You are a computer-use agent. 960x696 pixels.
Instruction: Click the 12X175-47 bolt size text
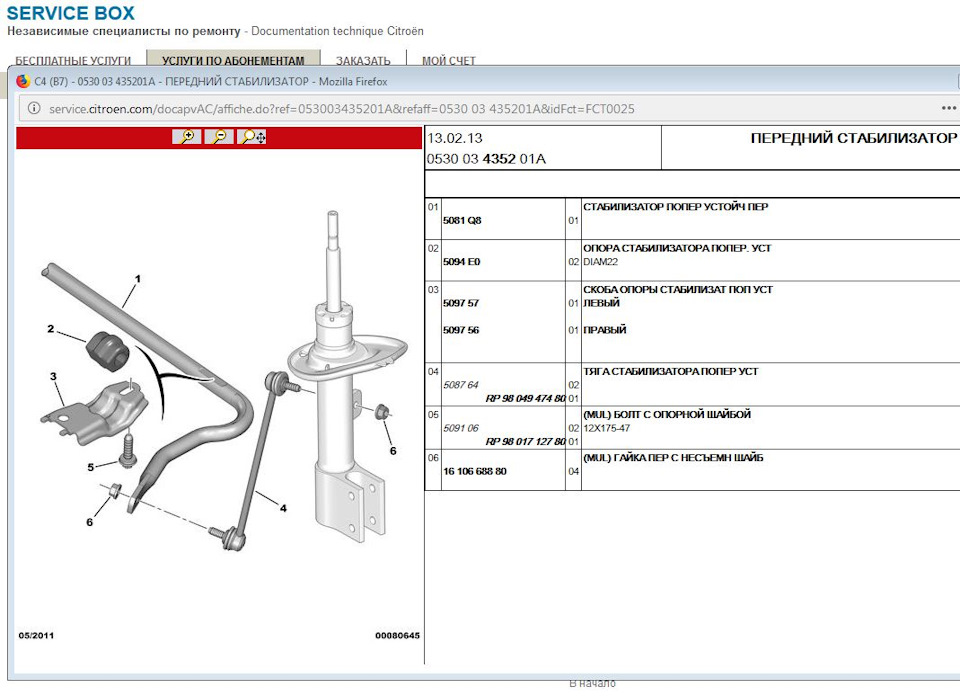click(607, 428)
